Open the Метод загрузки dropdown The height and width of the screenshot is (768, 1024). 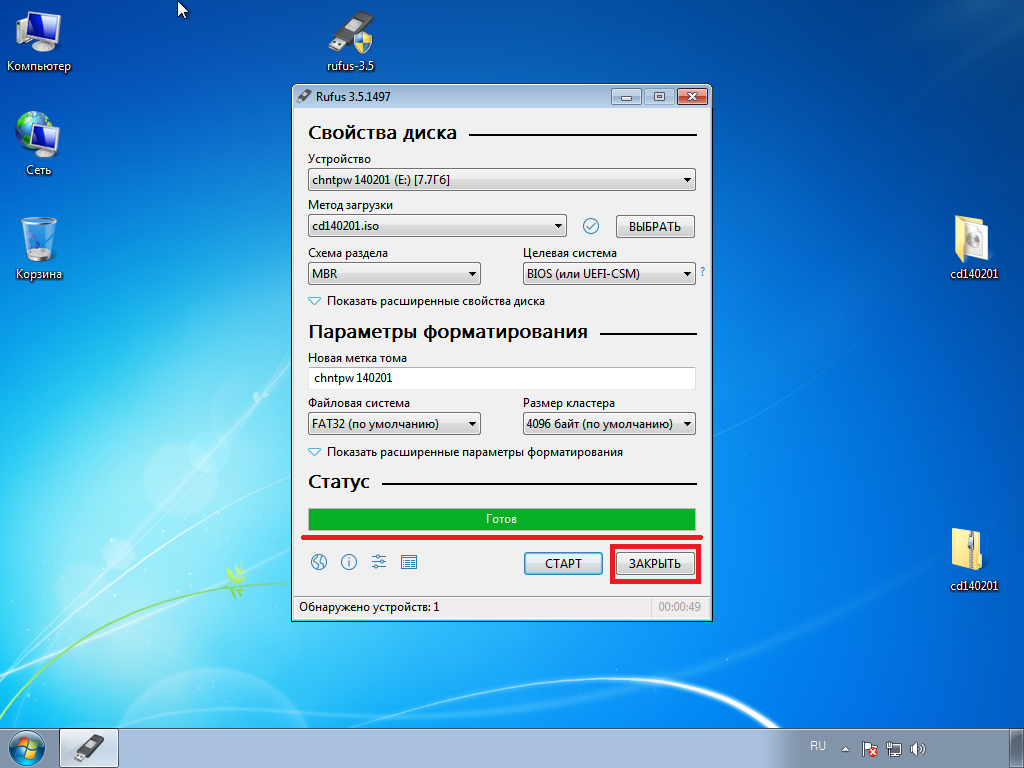[x=437, y=226]
